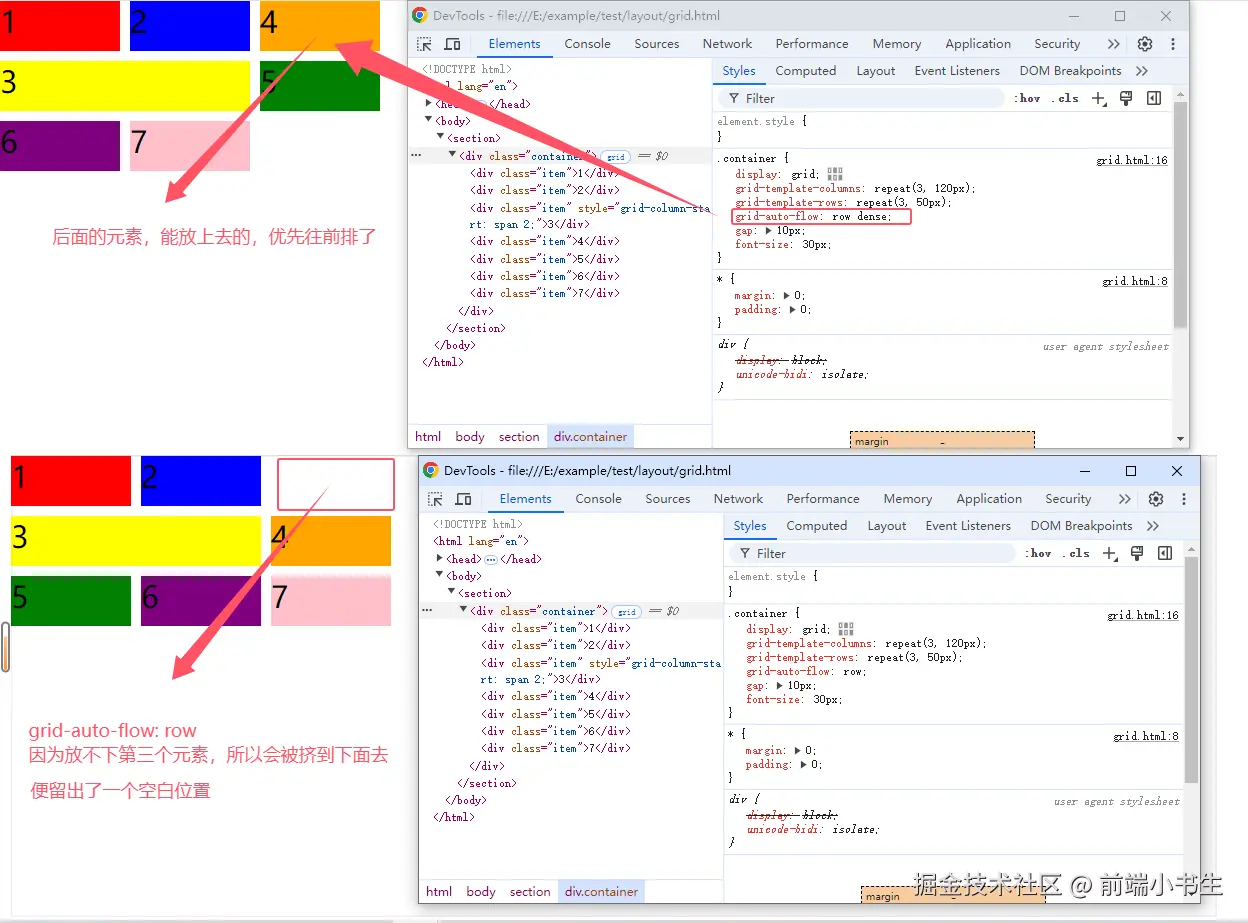Collapse body node in upper DOM tree

(429, 121)
